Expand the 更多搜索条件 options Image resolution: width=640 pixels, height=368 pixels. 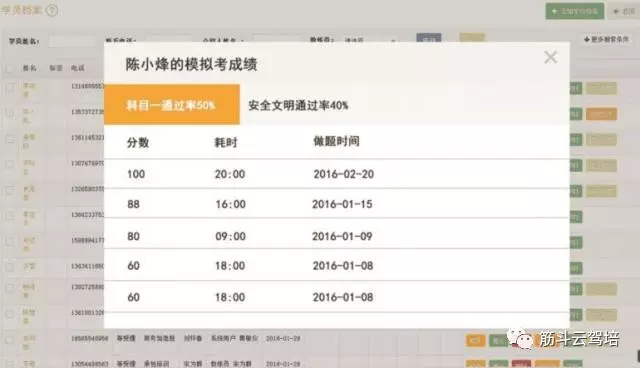pos(607,40)
